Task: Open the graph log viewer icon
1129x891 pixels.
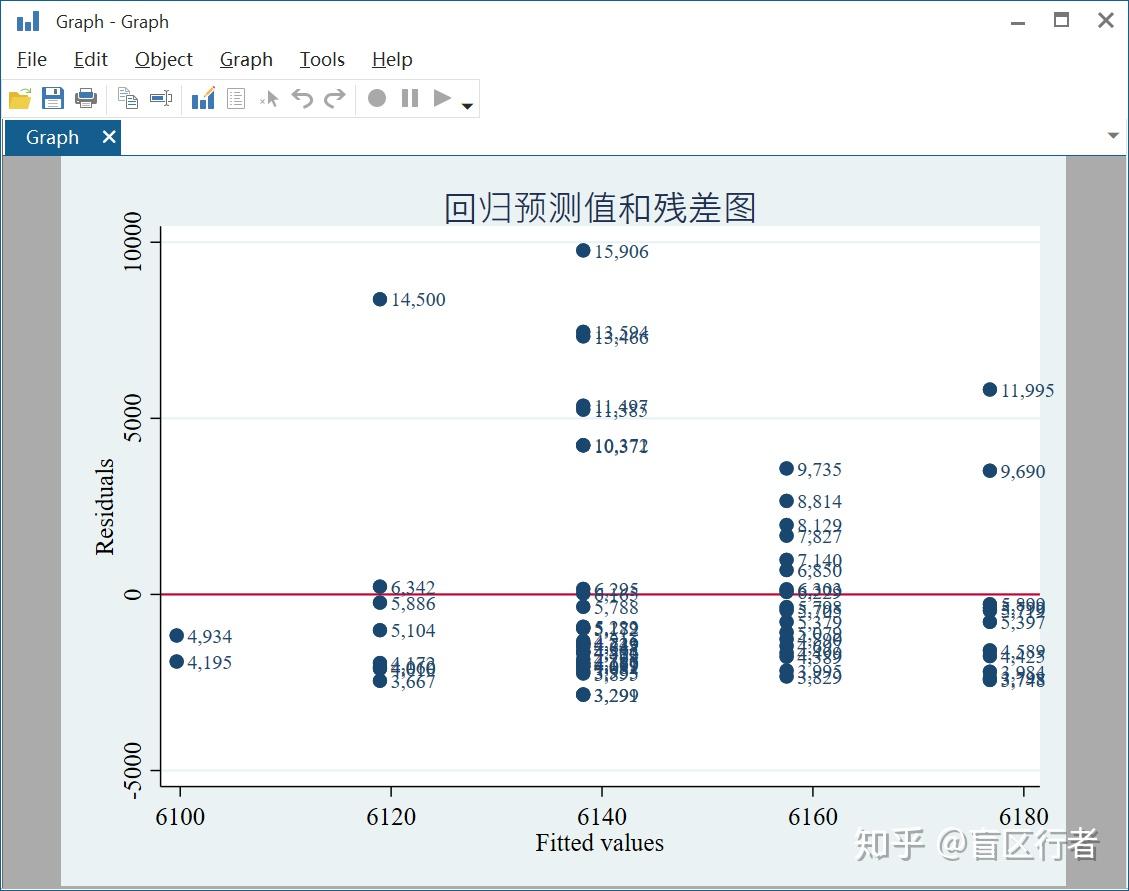Action: 236,98
